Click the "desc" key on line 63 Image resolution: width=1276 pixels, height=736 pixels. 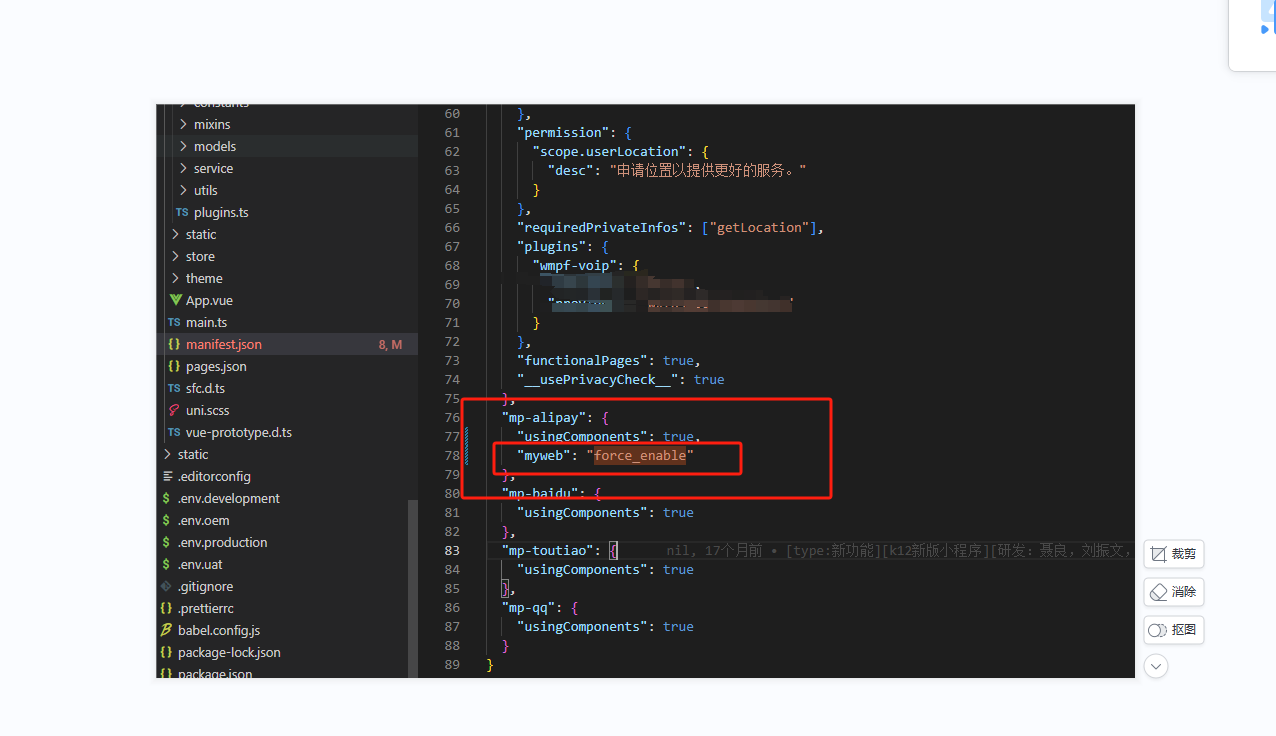(572, 170)
